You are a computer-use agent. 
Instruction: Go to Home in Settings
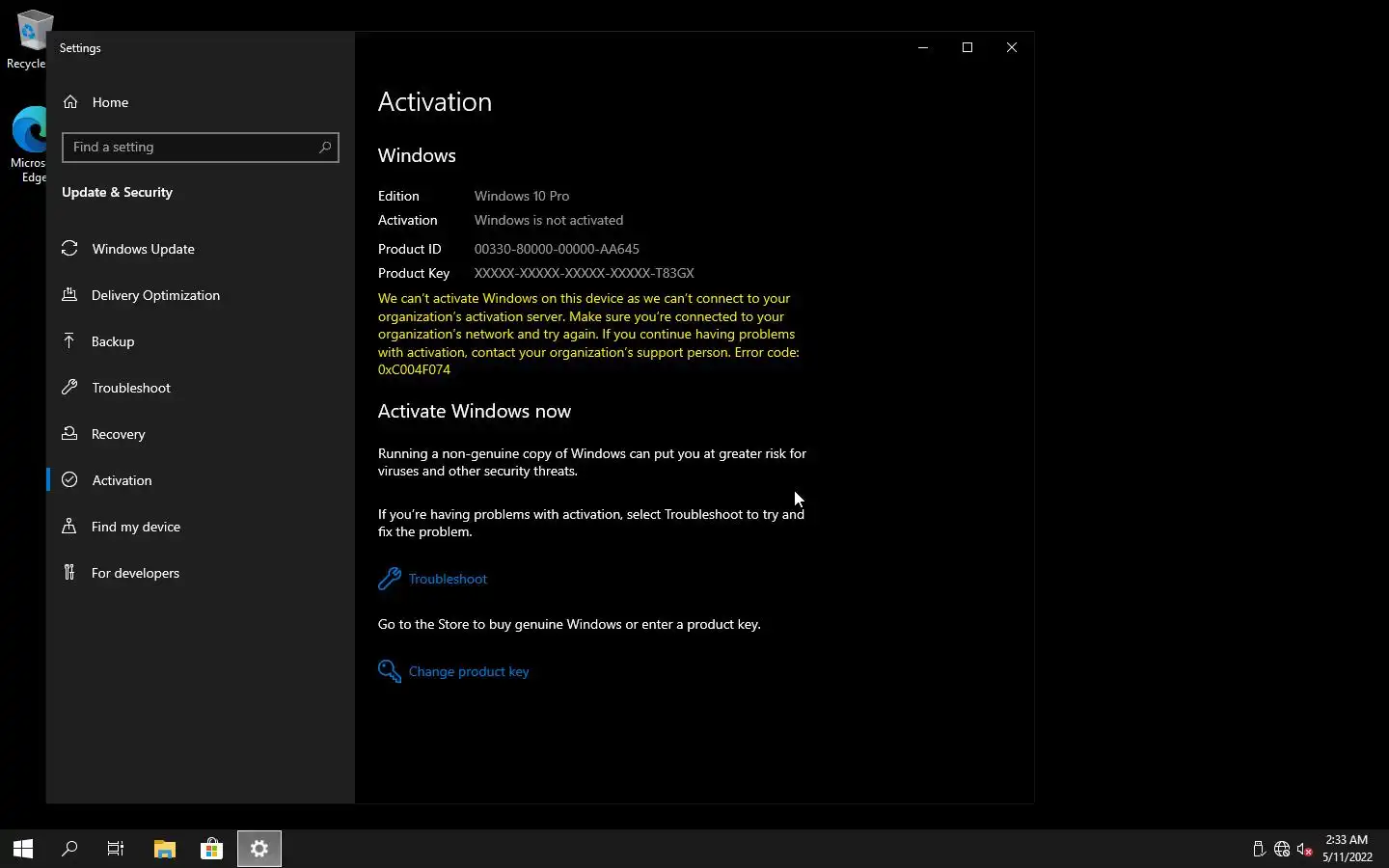tap(201, 101)
